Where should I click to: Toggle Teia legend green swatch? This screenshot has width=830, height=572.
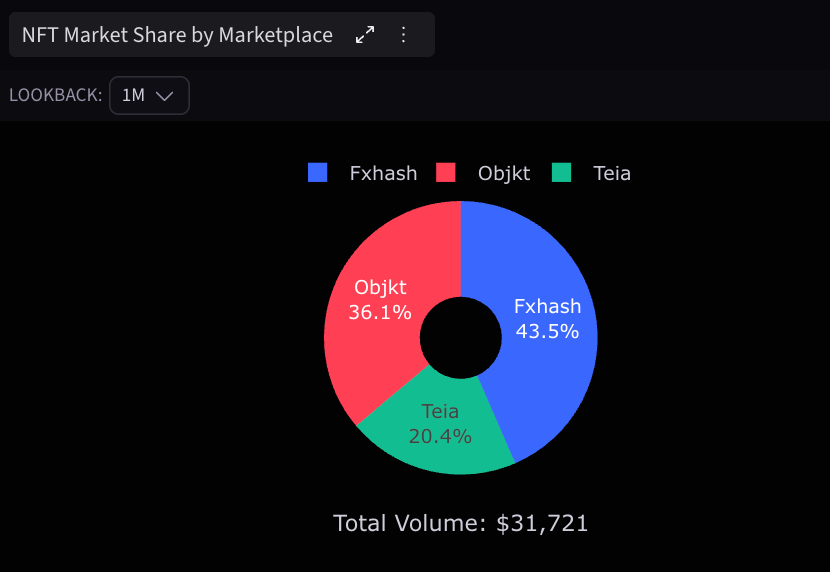(562, 172)
